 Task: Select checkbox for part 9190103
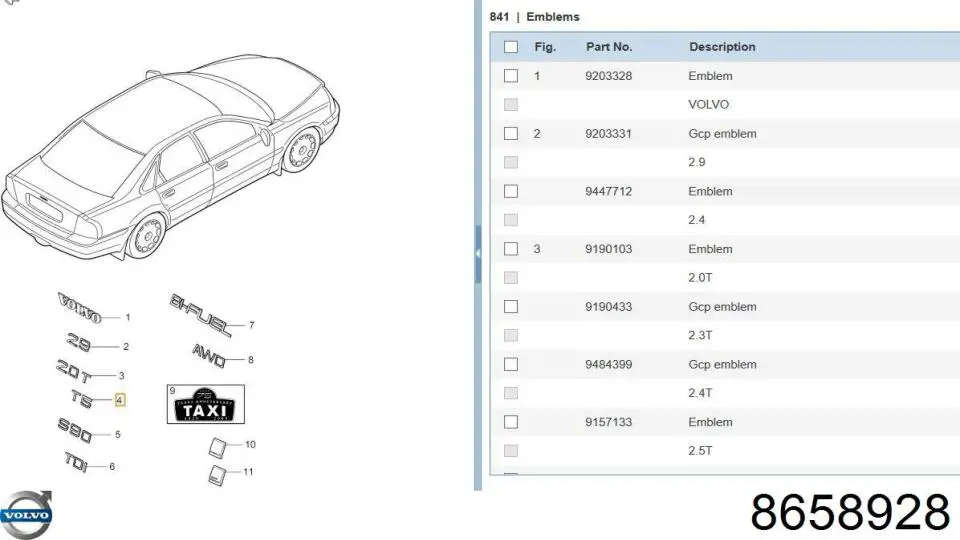pyautogui.click(x=511, y=249)
